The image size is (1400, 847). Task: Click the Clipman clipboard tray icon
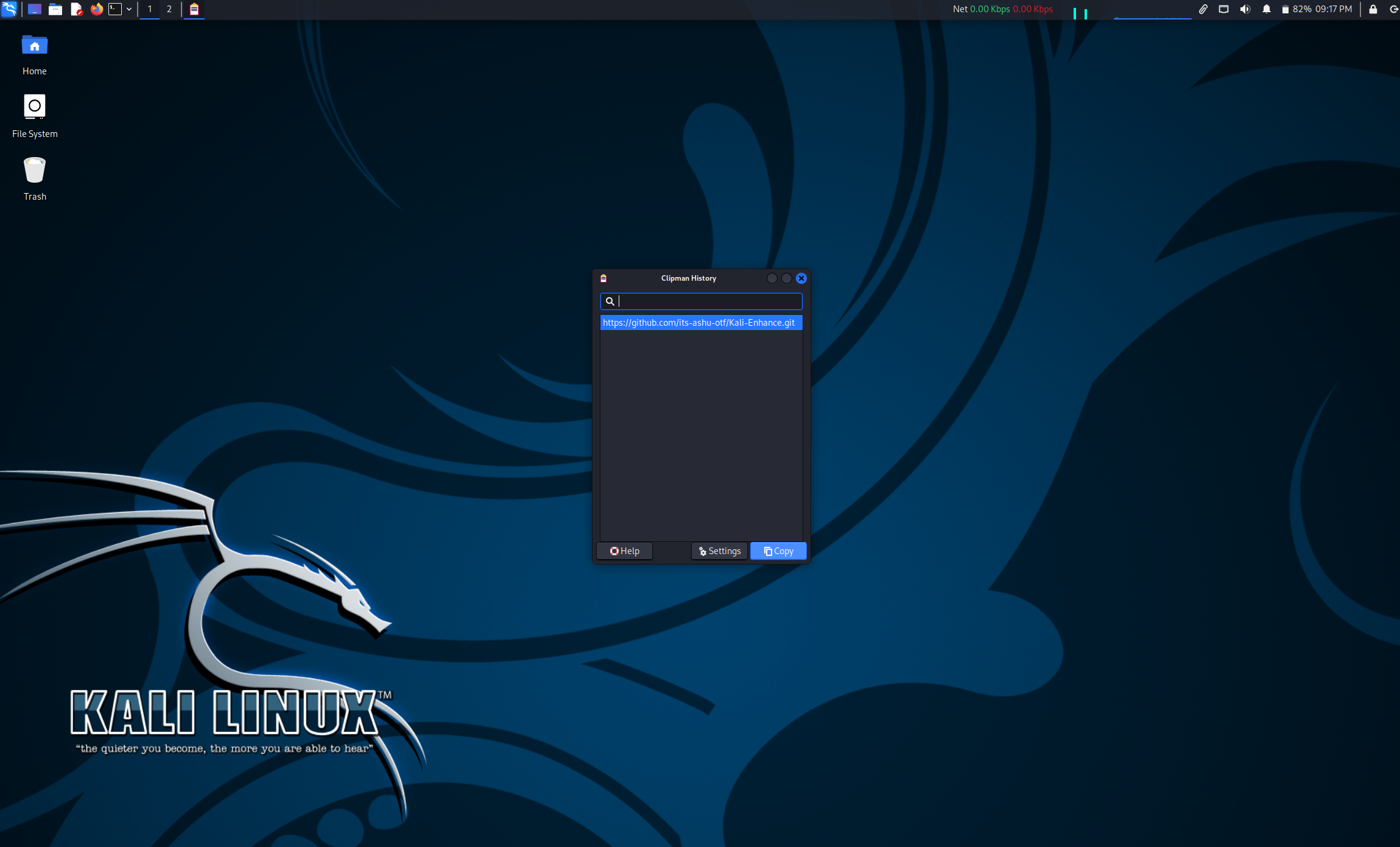click(x=194, y=9)
